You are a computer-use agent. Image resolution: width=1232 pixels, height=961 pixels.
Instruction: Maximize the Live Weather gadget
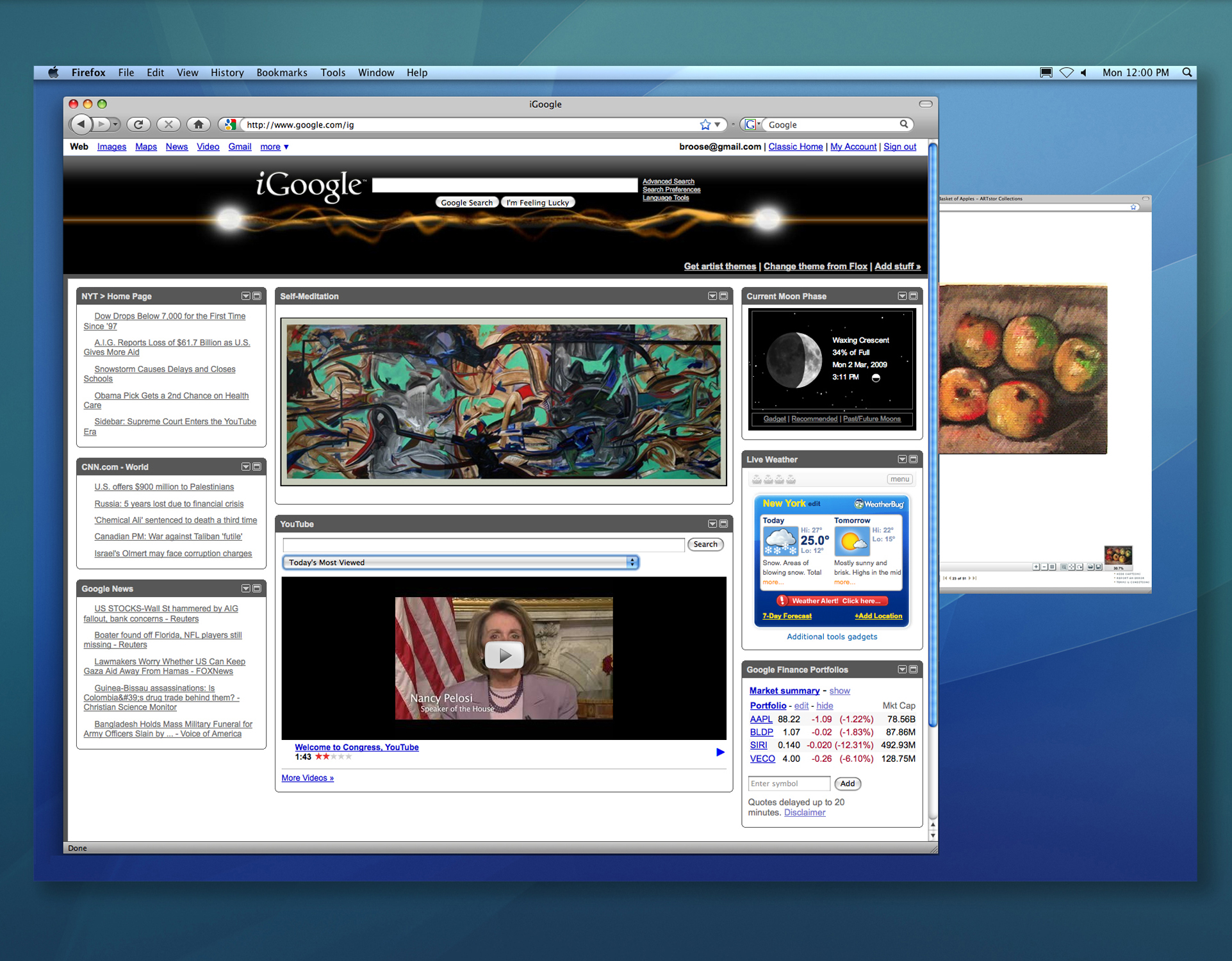913,459
